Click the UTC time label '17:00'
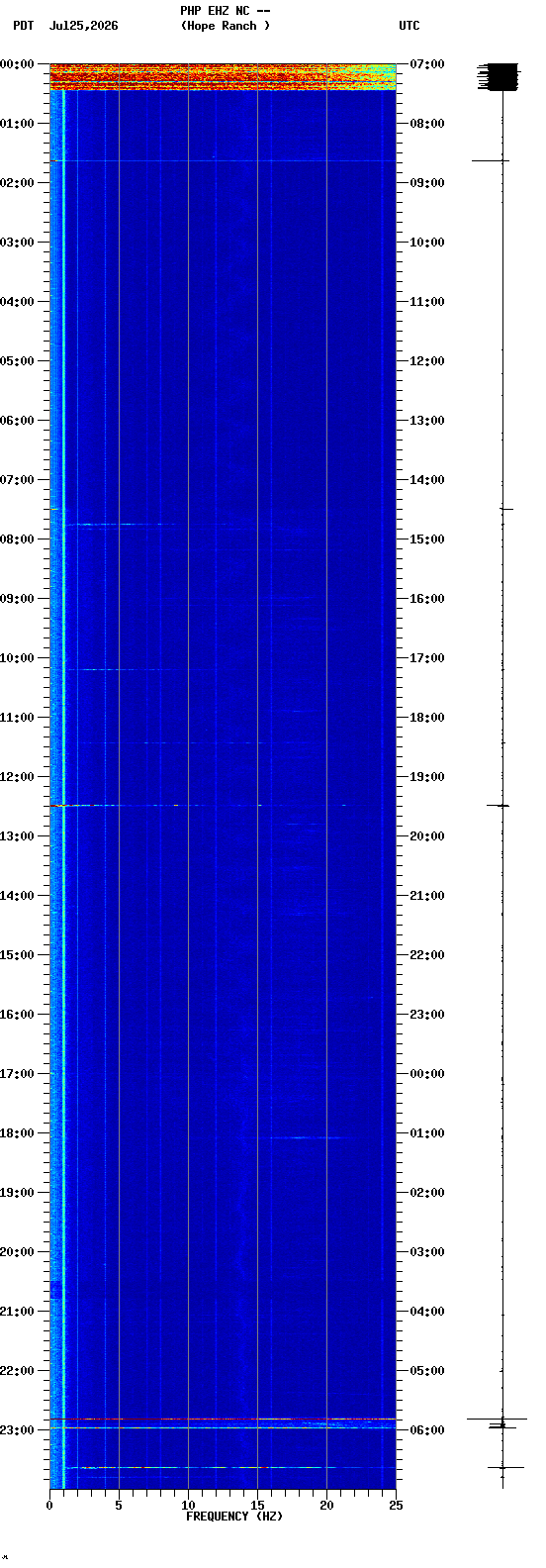Screen dimensions: 546x1568 pos(427,658)
